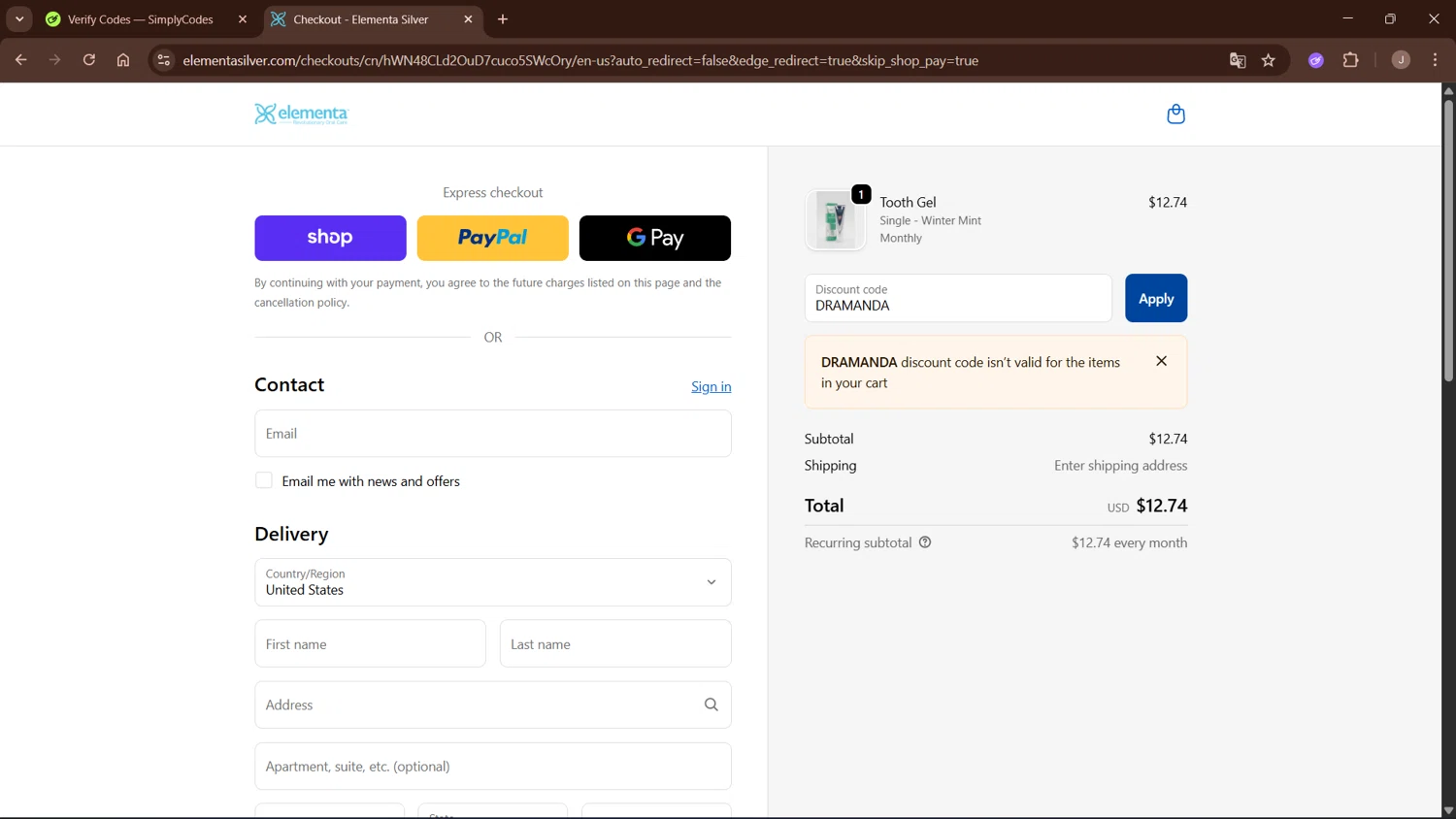Image resolution: width=1456 pixels, height=819 pixels.
Task: Open the tab search dropdown arrow
Action: pos(19,19)
